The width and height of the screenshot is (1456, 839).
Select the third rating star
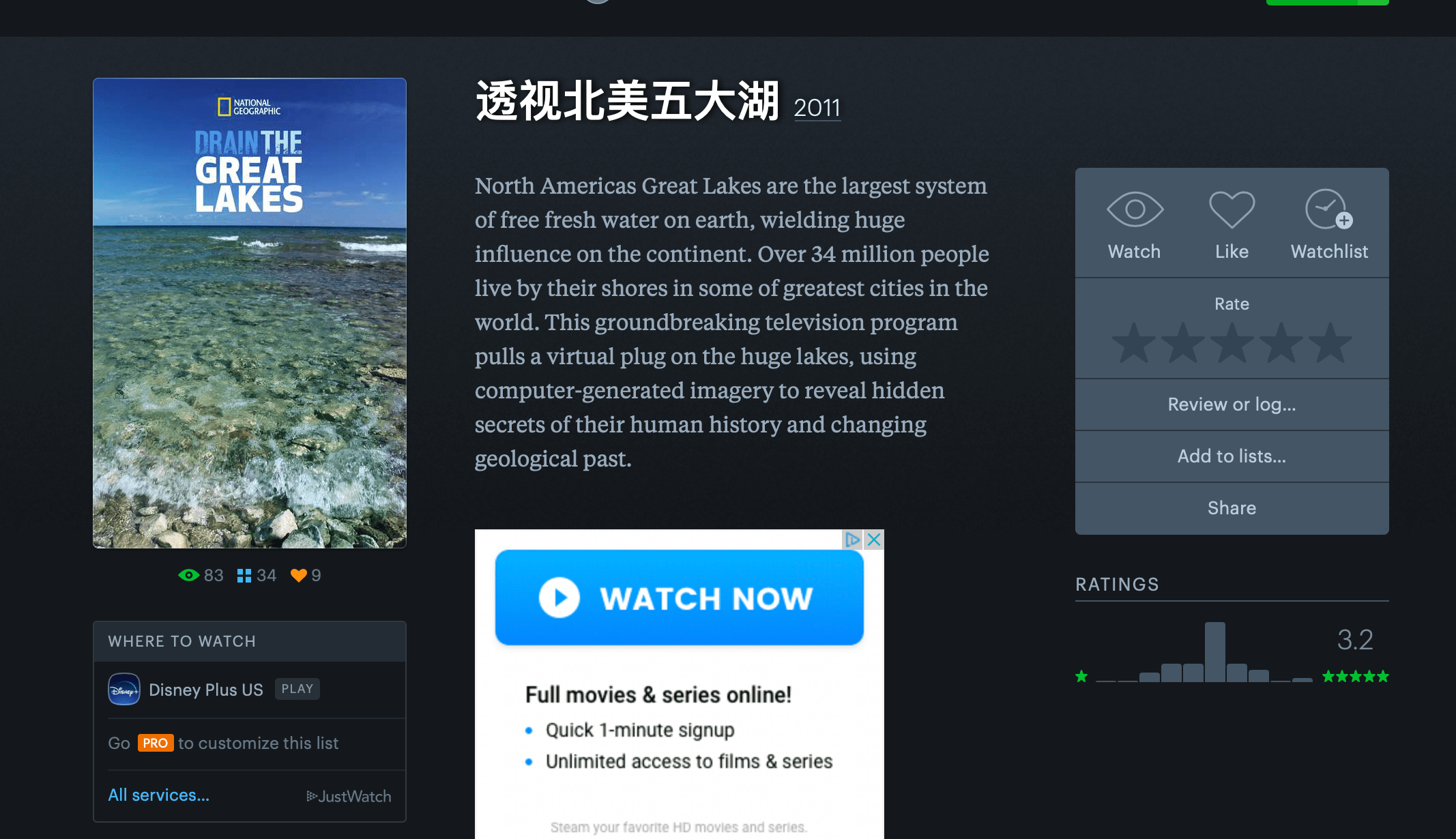(x=1232, y=342)
